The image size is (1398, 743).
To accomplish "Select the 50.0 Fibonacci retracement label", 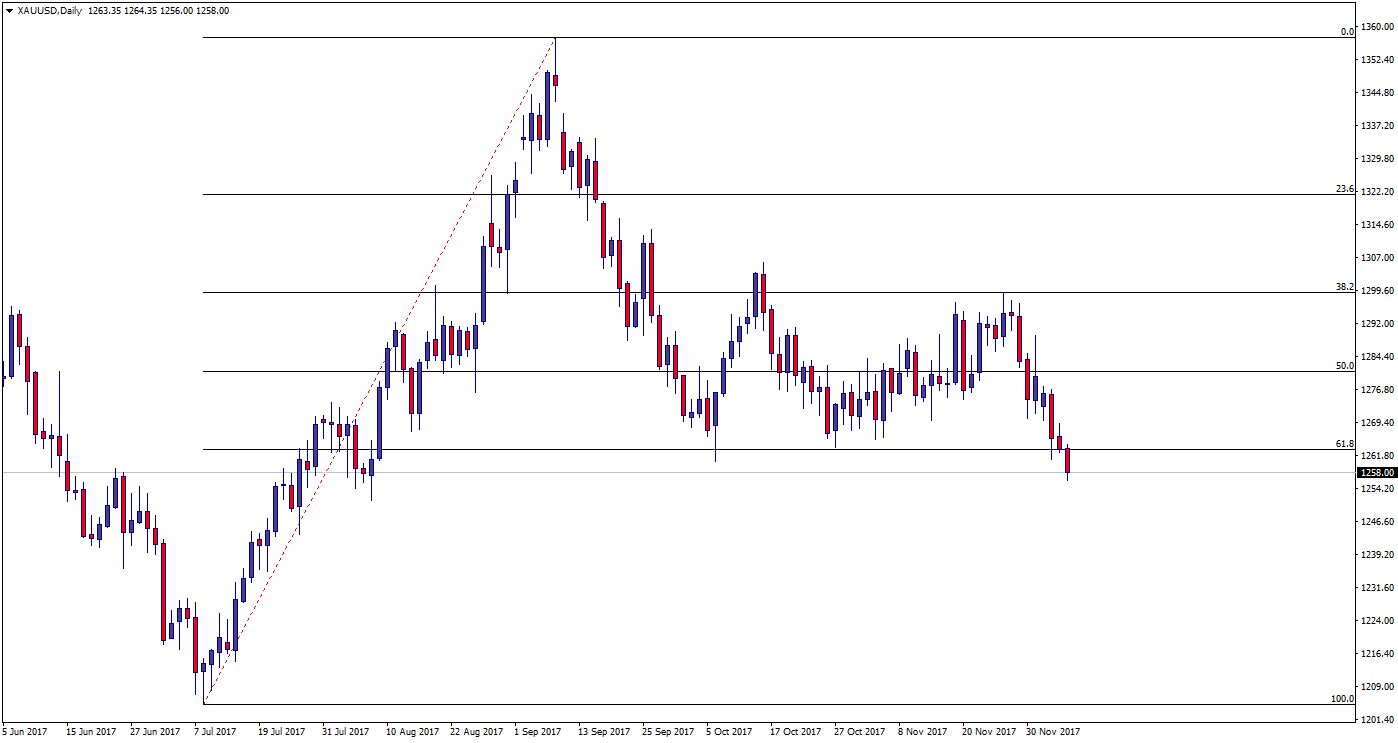I will pos(1344,366).
